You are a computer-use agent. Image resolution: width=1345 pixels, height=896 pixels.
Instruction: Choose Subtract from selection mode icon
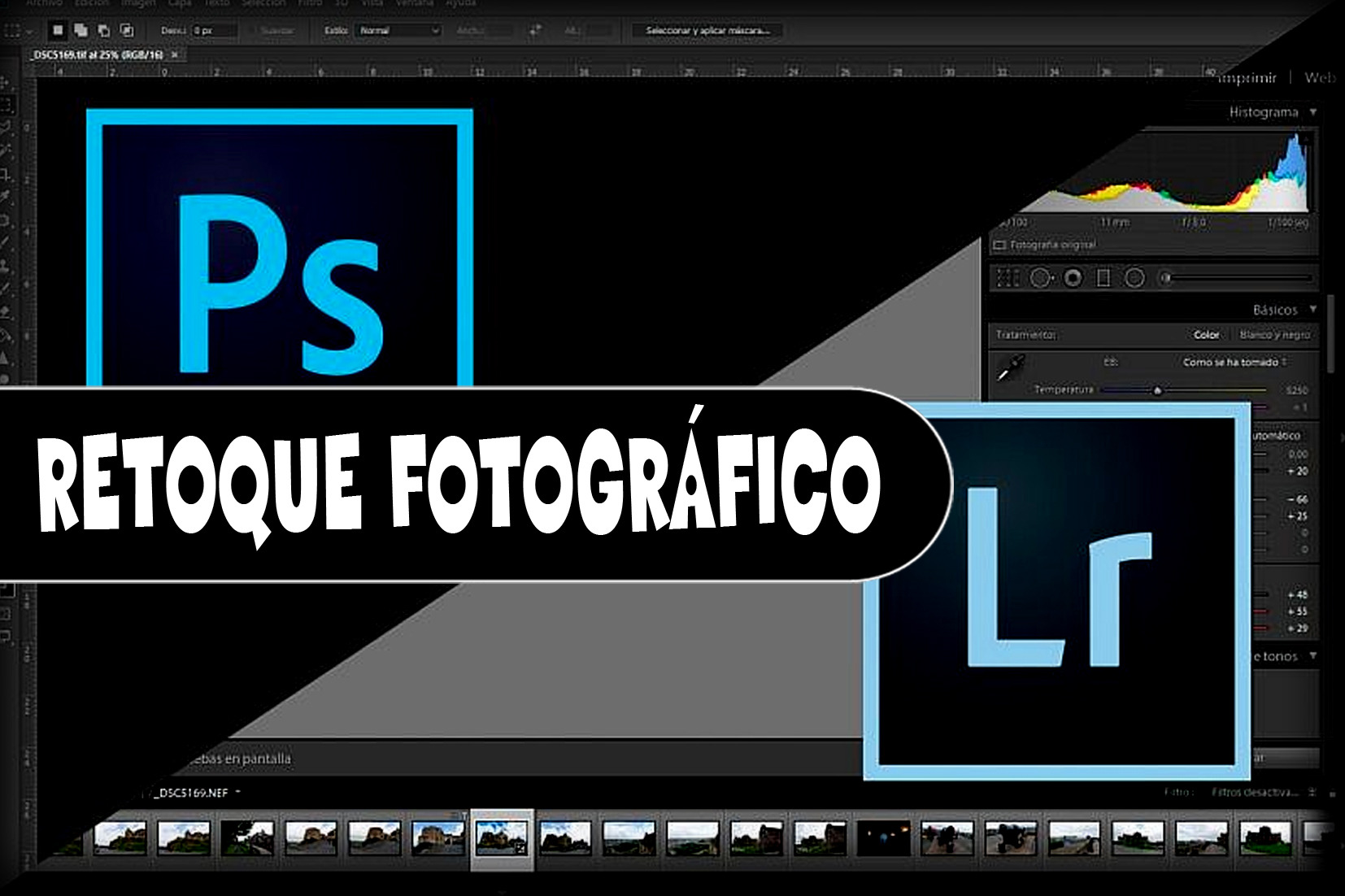[104, 30]
